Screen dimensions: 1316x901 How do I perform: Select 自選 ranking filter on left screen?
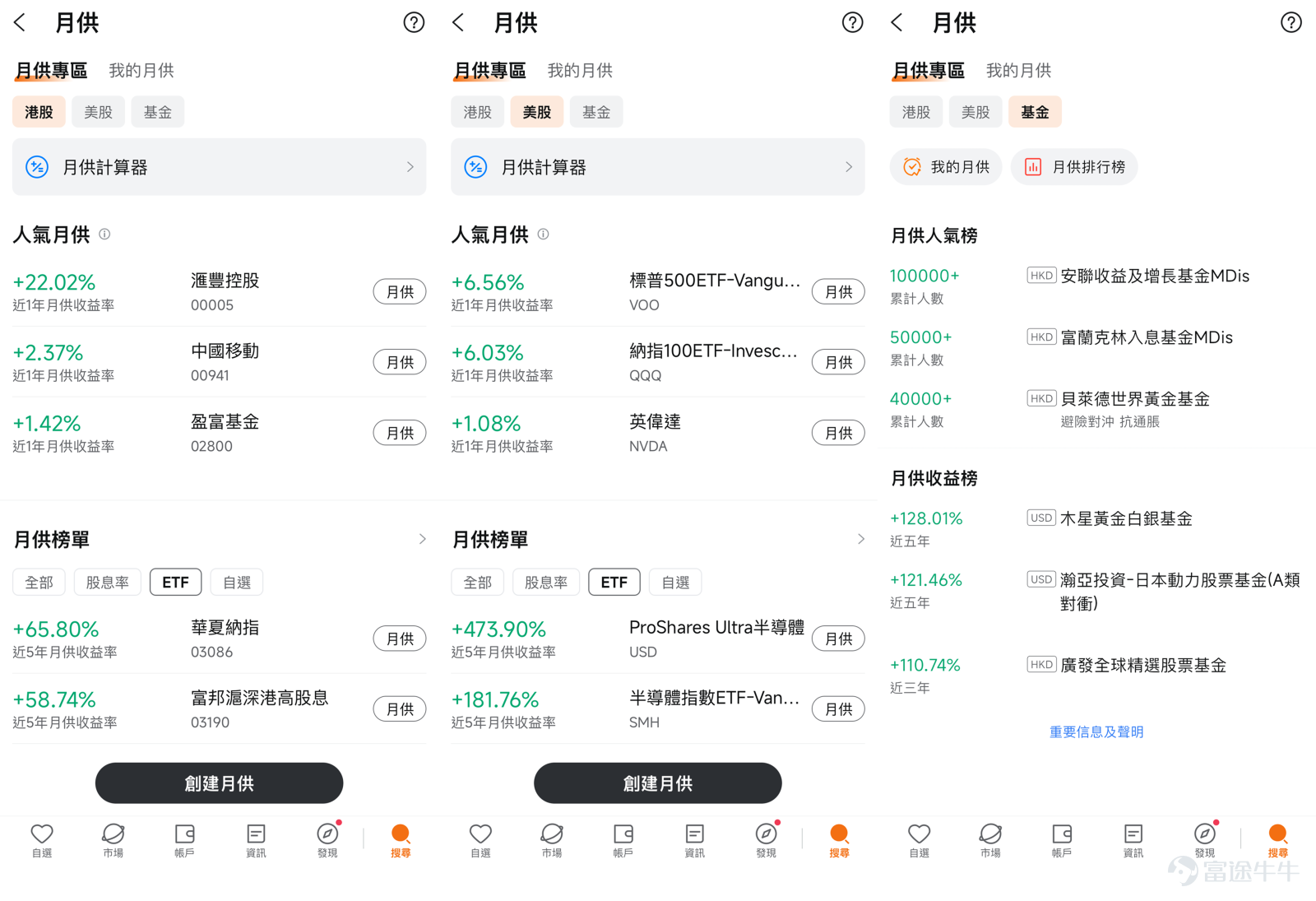[x=237, y=583]
